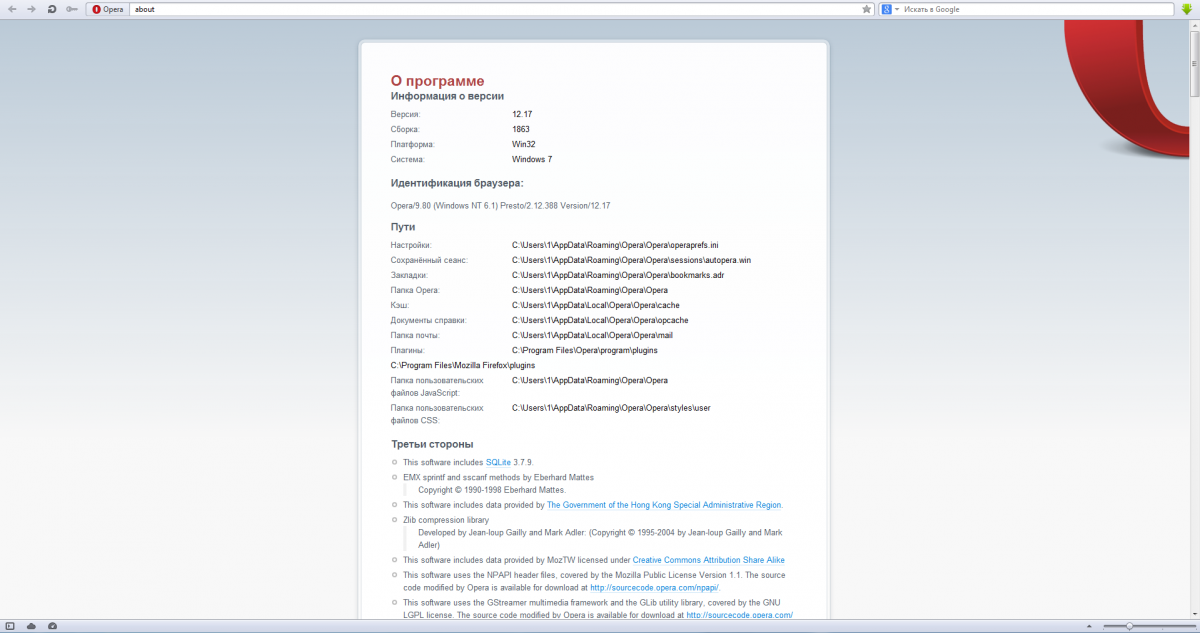1200x633 pixels.
Task: Open the key (password wand) icon
Action: (x=71, y=9)
